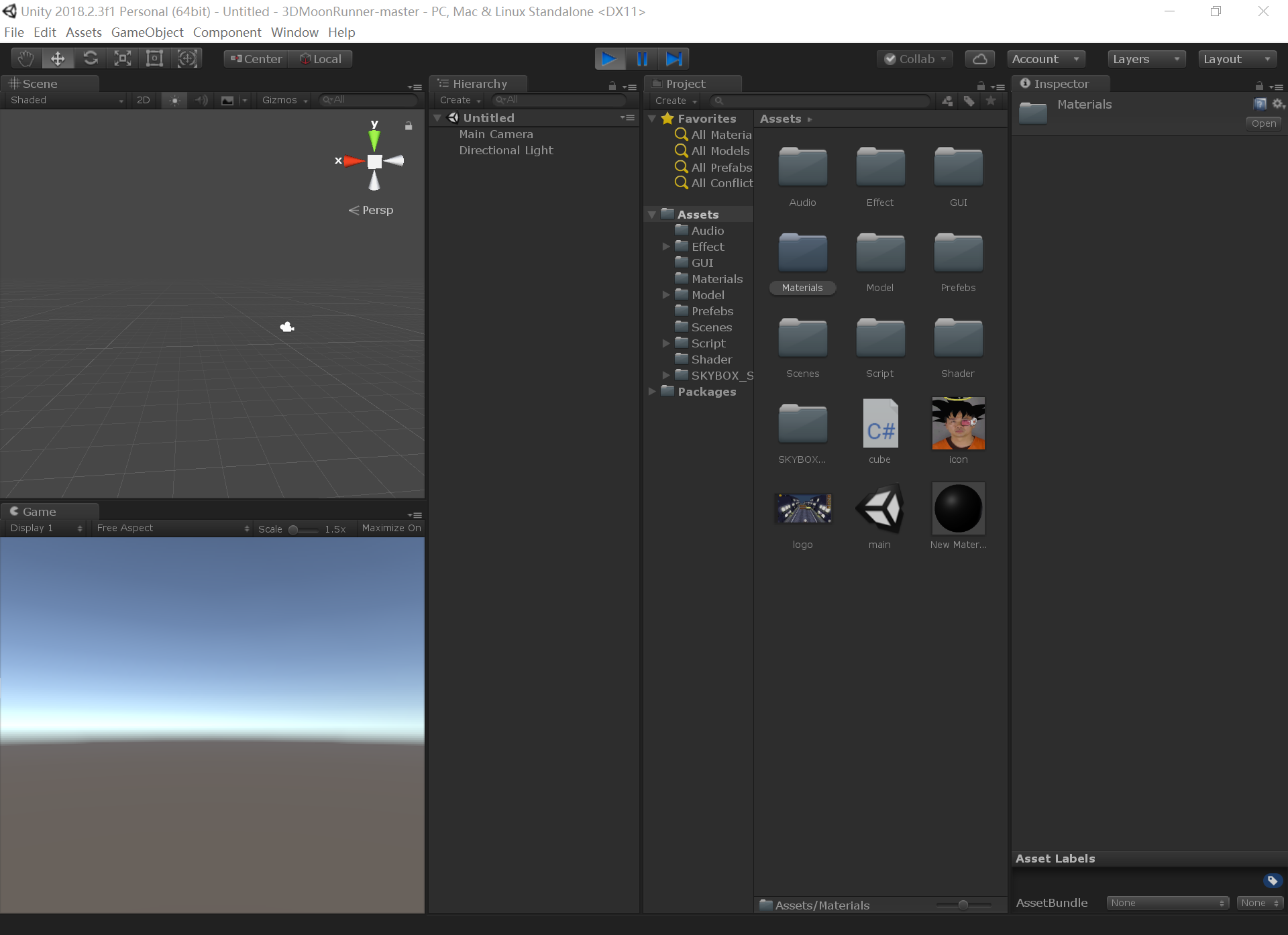Select the Rect transform tool

[154, 59]
